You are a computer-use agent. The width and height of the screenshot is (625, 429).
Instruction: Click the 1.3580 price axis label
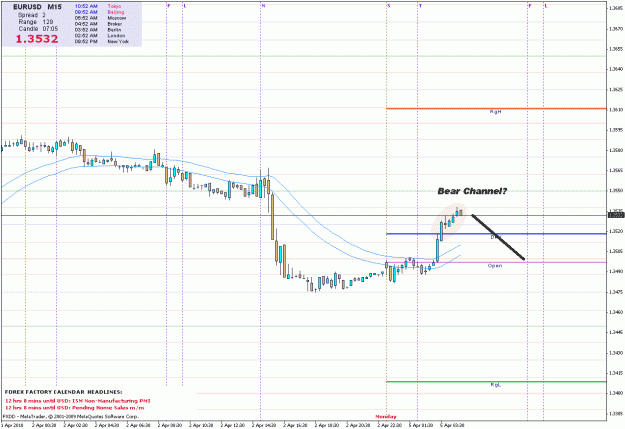[616, 150]
